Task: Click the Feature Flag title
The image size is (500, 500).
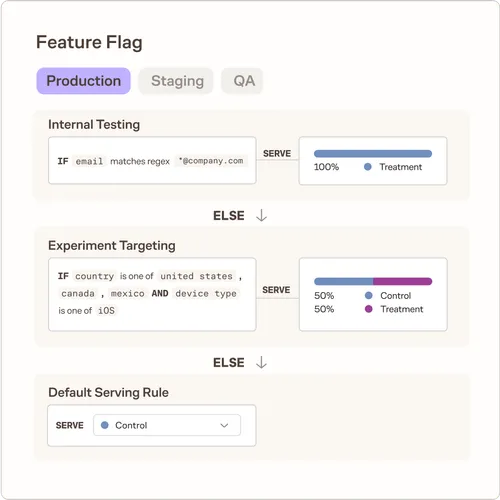Action: [x=89, y=42]
